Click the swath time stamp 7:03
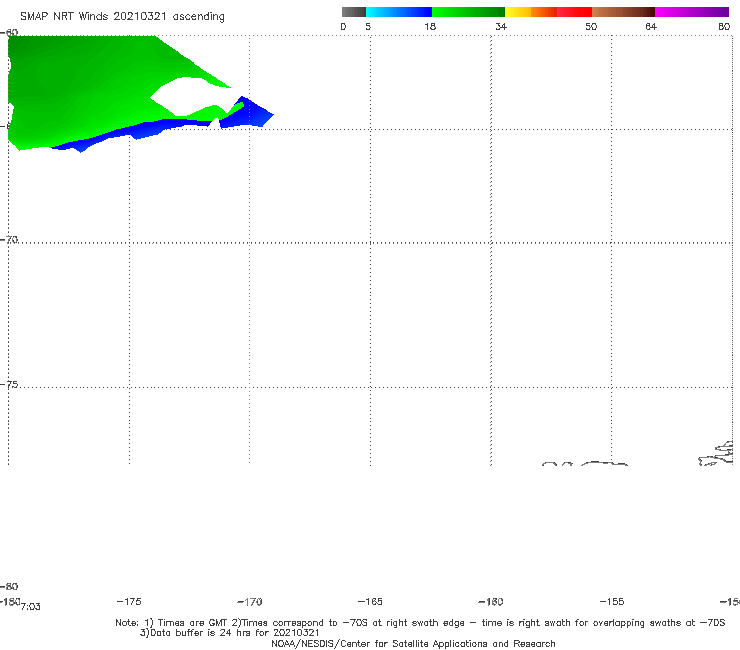This screenshot has width=740, height=650. click(x=31, y=607)
